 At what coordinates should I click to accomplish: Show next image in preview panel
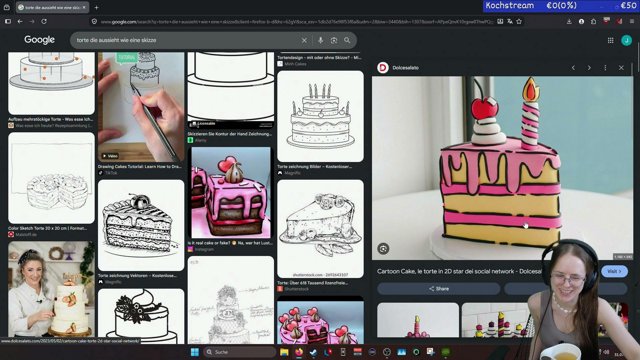click(x=589, y=68)
